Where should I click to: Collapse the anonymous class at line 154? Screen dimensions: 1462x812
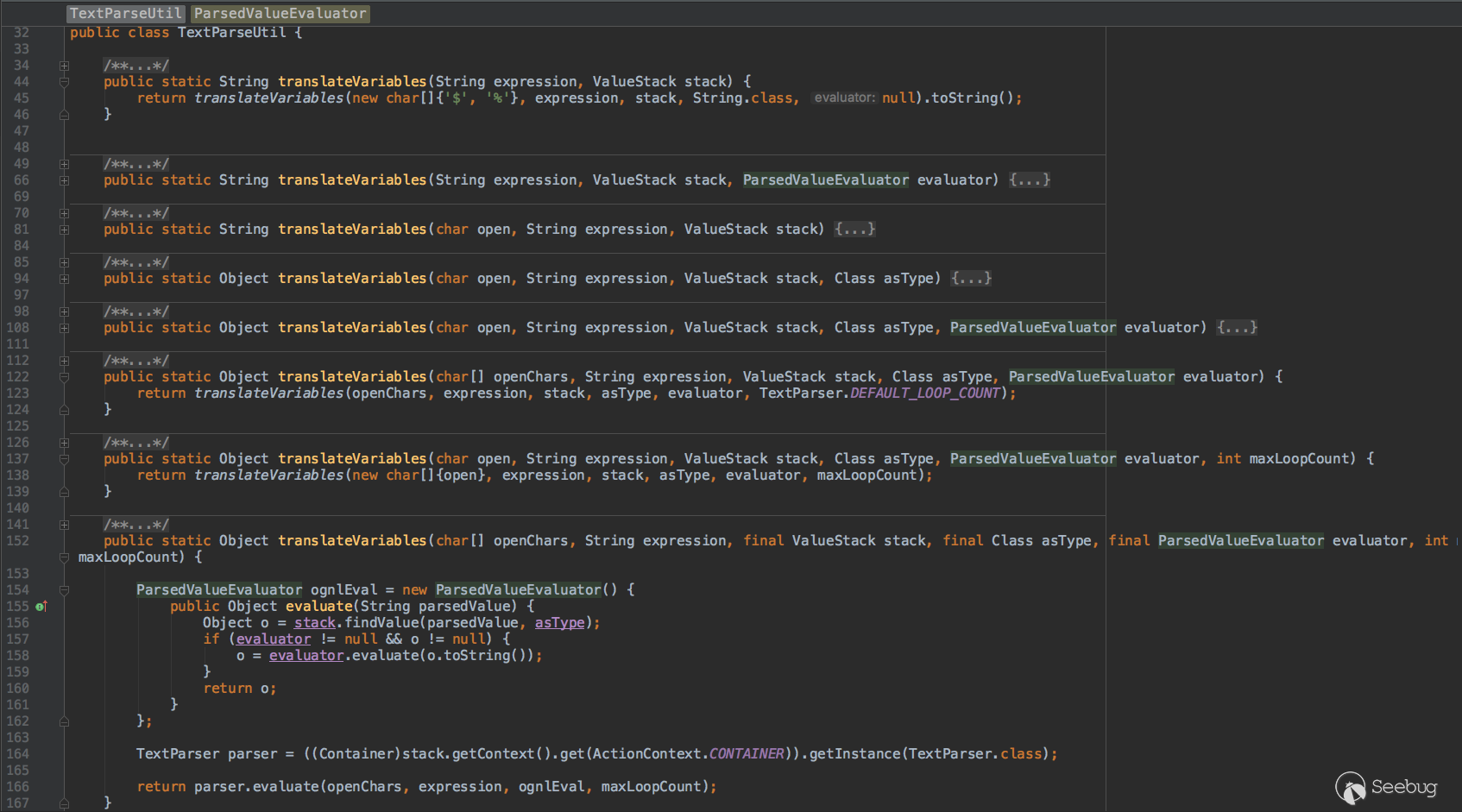tap(64, 590)
